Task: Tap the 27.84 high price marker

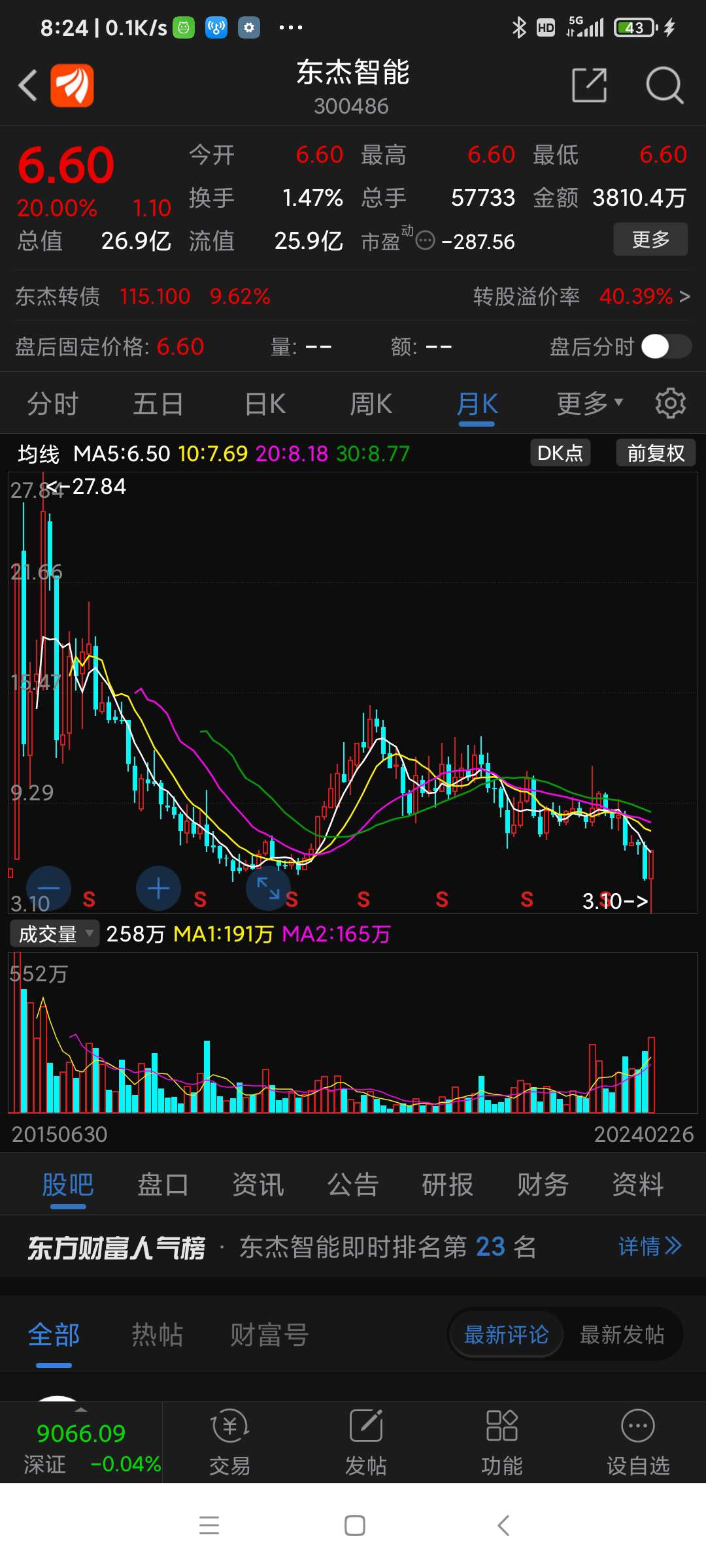Action: pyautogui.click(x=86, y=487)
